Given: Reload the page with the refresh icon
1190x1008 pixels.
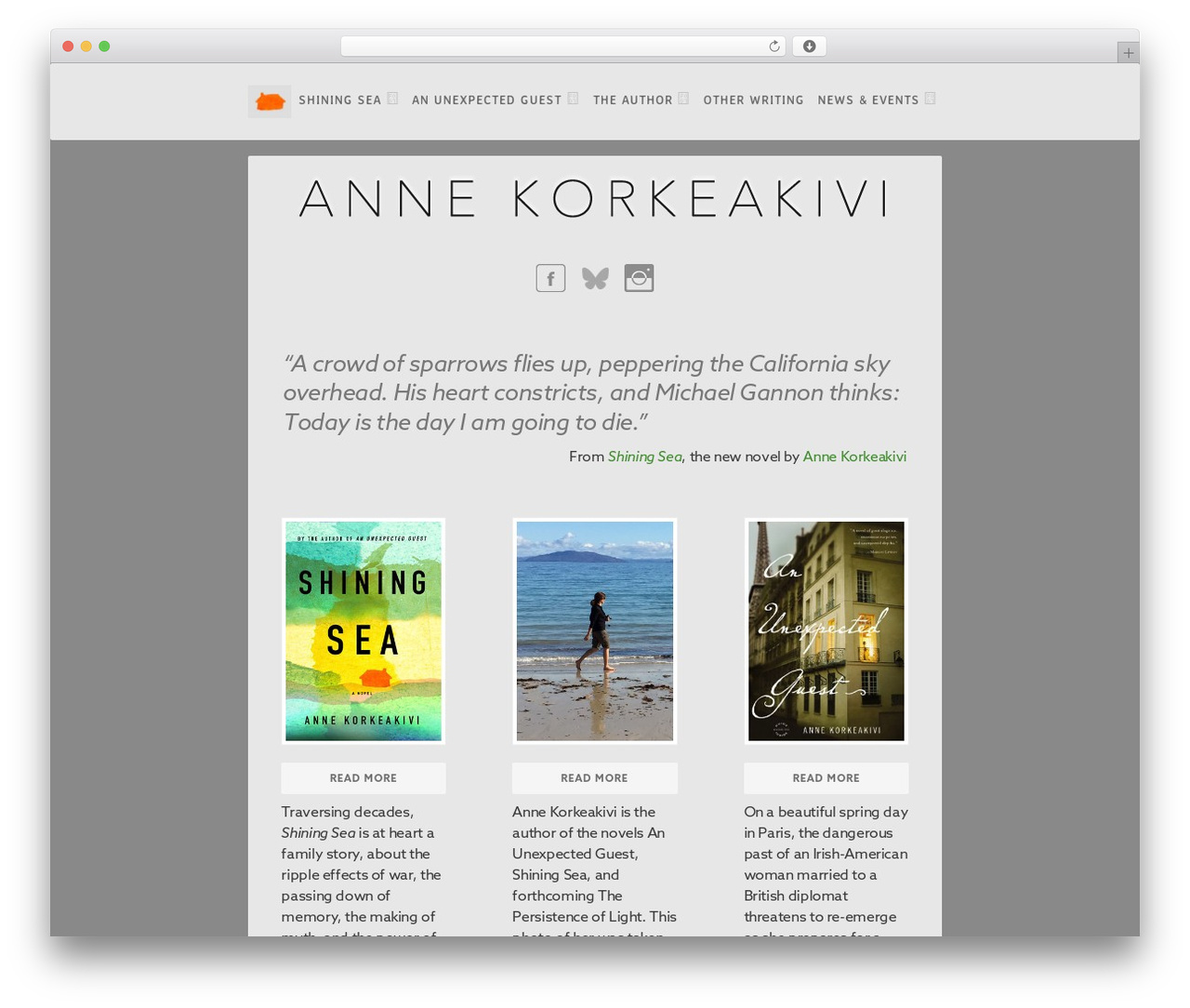Looking at the screenshot, I should point(773,46).
